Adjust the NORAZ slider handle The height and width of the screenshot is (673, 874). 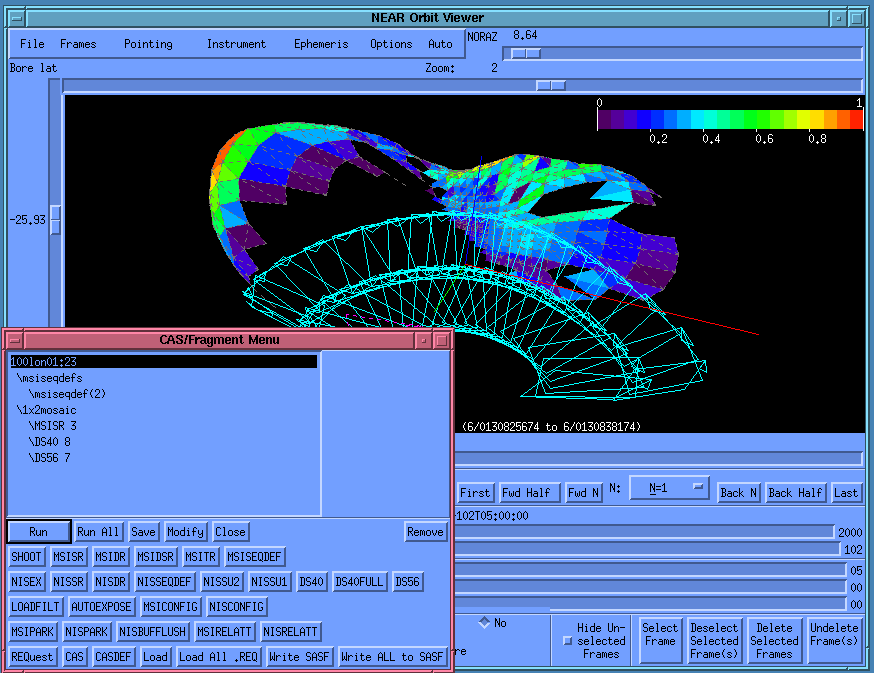coord(526,54)
